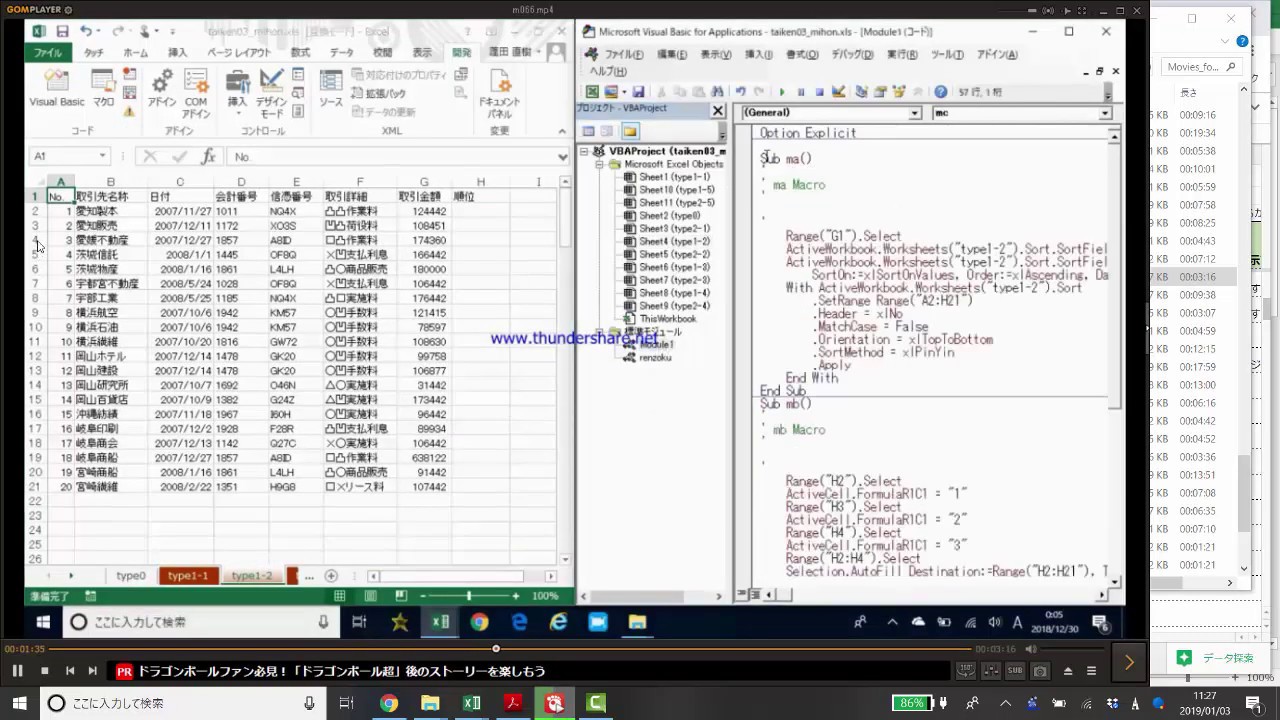The image size is (1280, 720).
Task: Click the VBA help question mark icon
Action: (x=940, y=92)
